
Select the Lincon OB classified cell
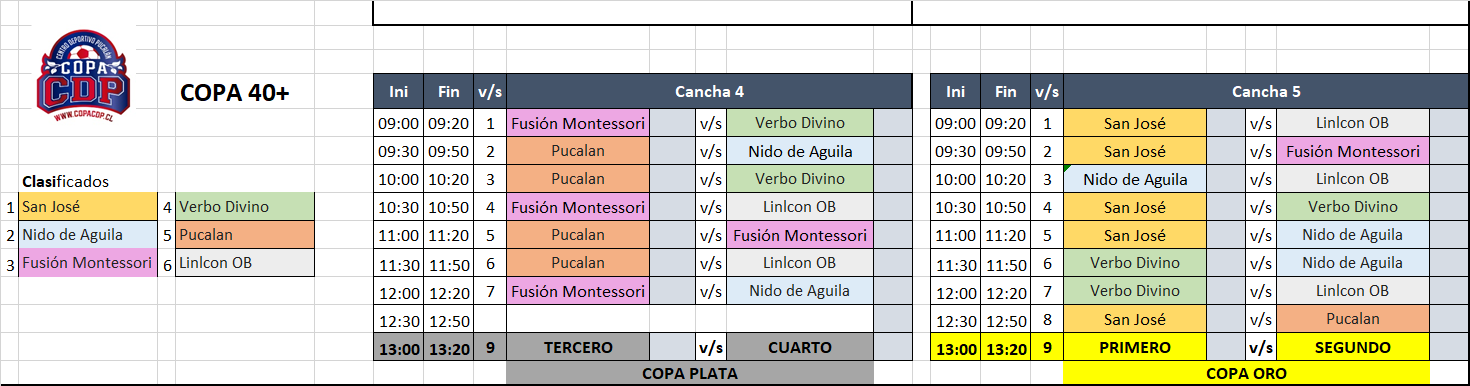click(244, 263)
